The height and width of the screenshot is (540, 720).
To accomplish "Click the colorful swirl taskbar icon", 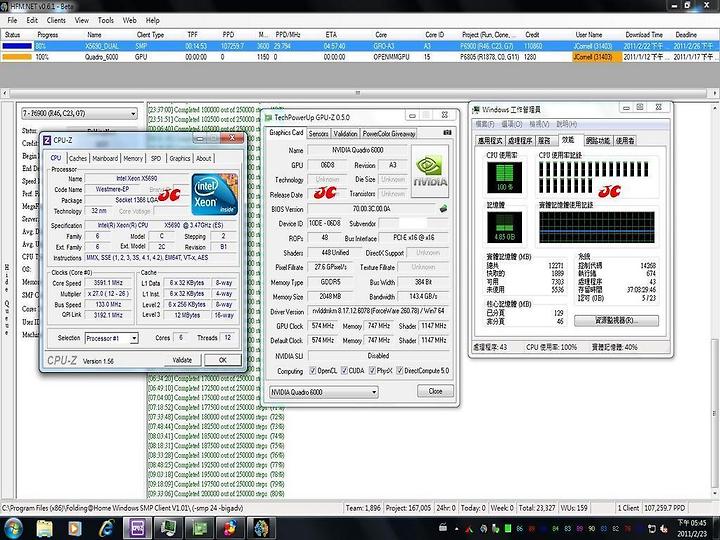I will 230,528.
